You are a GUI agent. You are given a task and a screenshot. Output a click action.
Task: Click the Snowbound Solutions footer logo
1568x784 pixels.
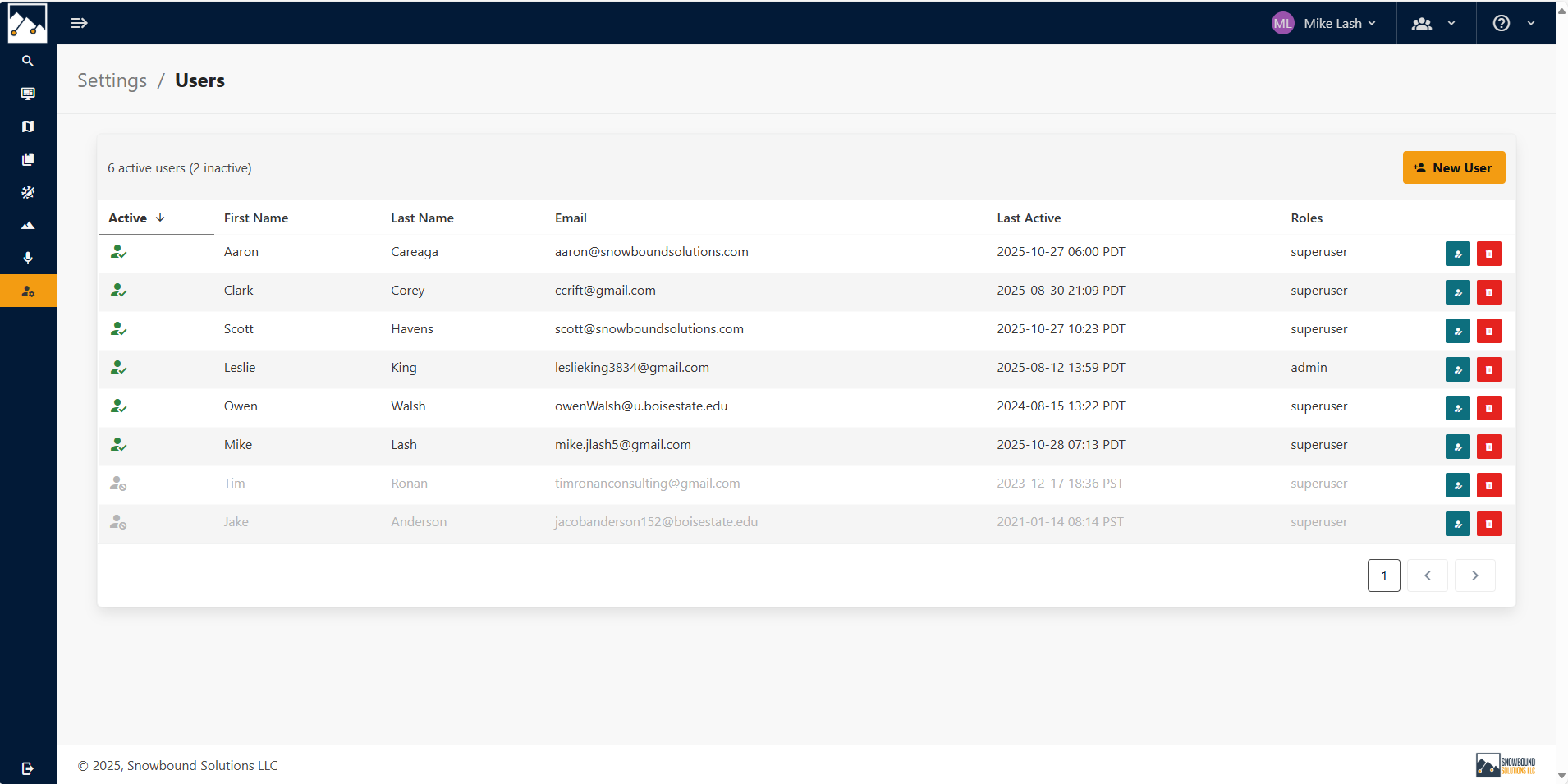point(1505,765)
